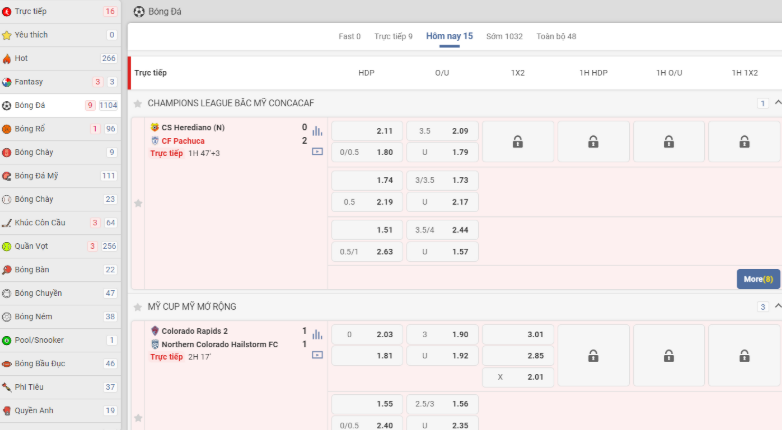Bet over 3 goals at 1.90
This screenshot has height=434, width=782.
(x=442, y=335)
